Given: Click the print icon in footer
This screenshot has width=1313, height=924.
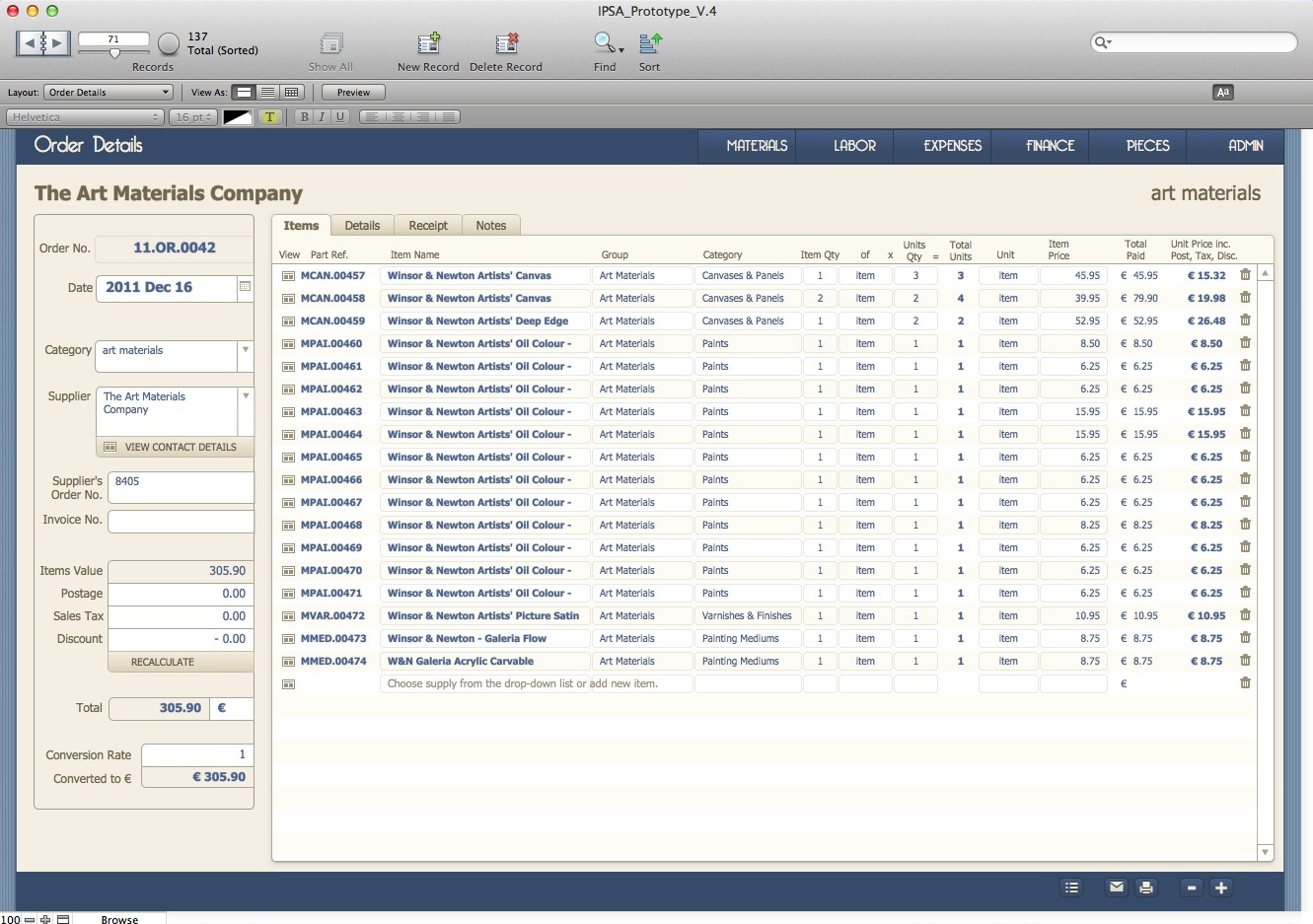Looking at the screenshot, I should point(1146,888).
